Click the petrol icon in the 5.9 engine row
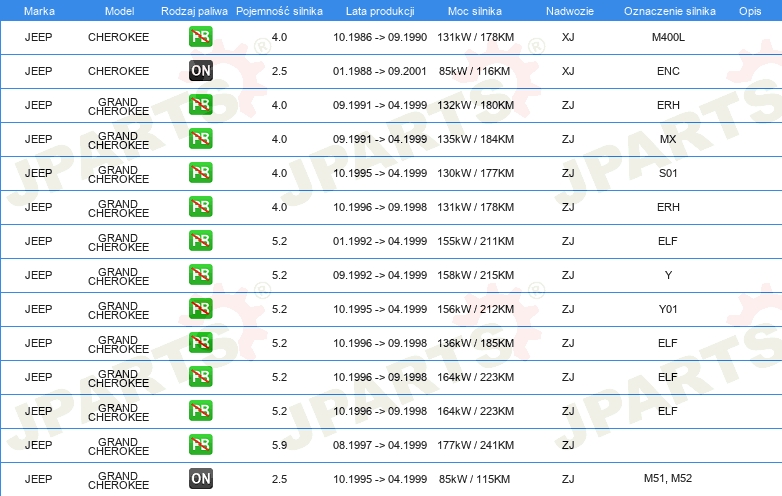 tap(200, 445)
